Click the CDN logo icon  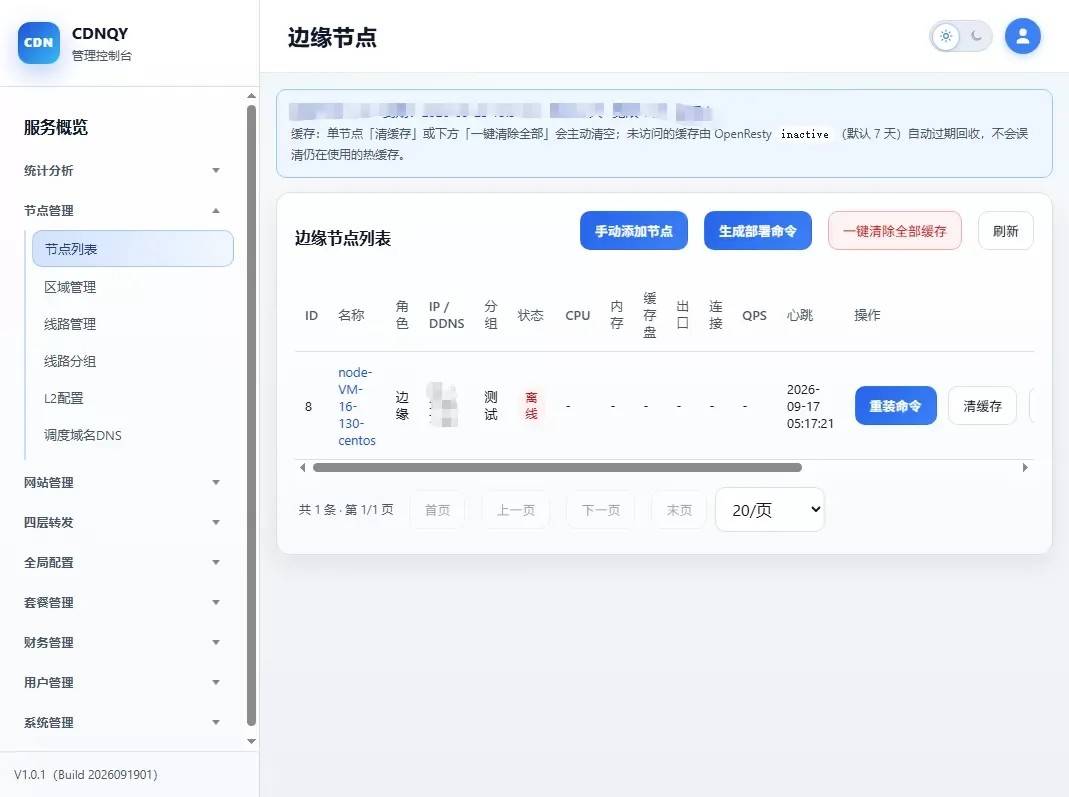point(39,43)
